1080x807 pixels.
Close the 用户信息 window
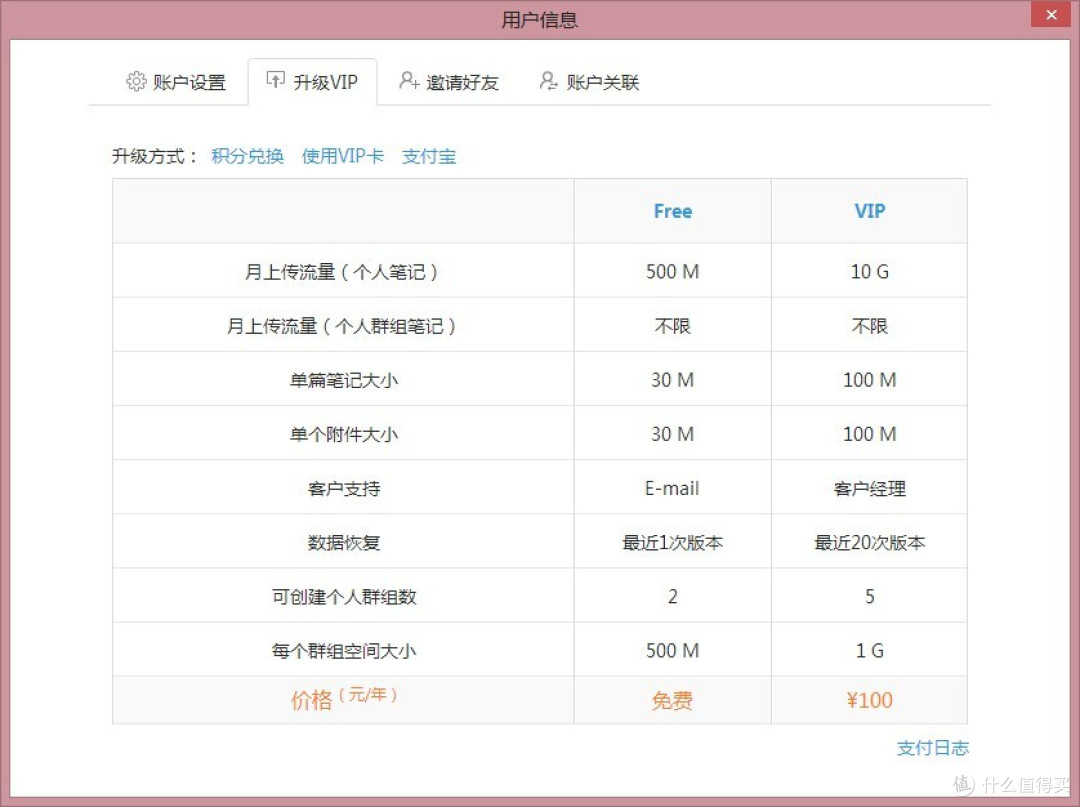tap(1051, 14)
